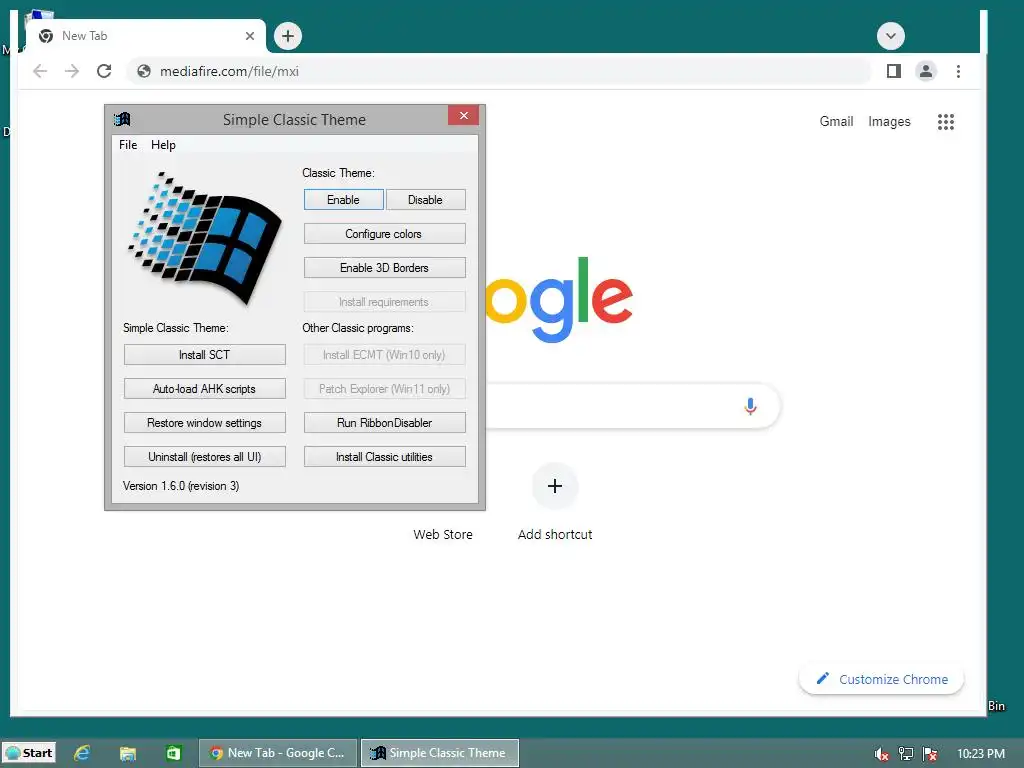Open the green Store icon on taskbar
This screenshot has height=768, width=1024.
(x=173, y=753)
